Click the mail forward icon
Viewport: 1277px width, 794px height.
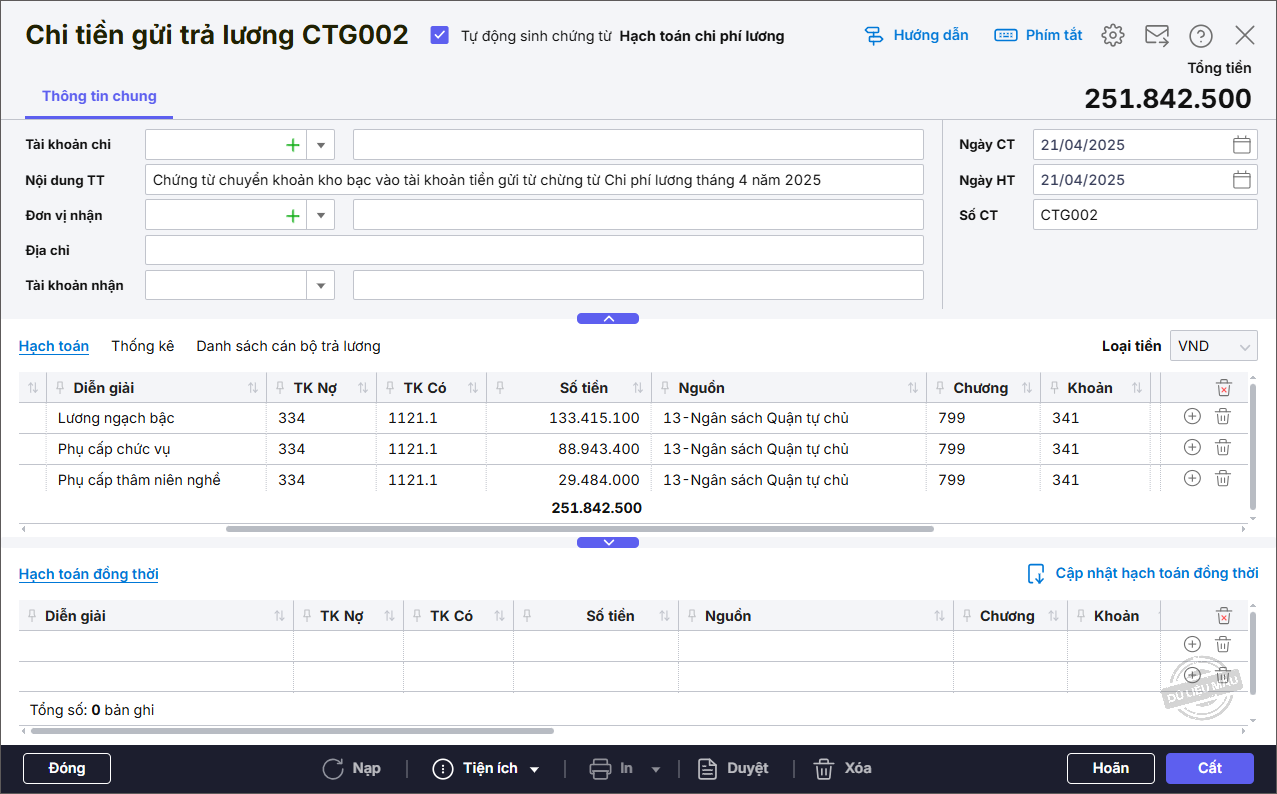pyautogui.click(x=1156, y=36)
